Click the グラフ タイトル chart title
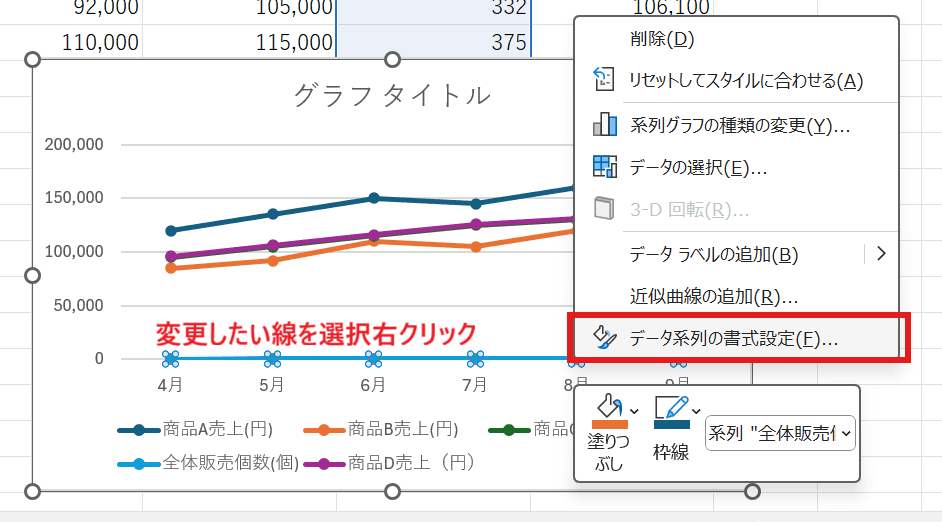This screenshot has width=942, height=522. click(x=392, y=96)
